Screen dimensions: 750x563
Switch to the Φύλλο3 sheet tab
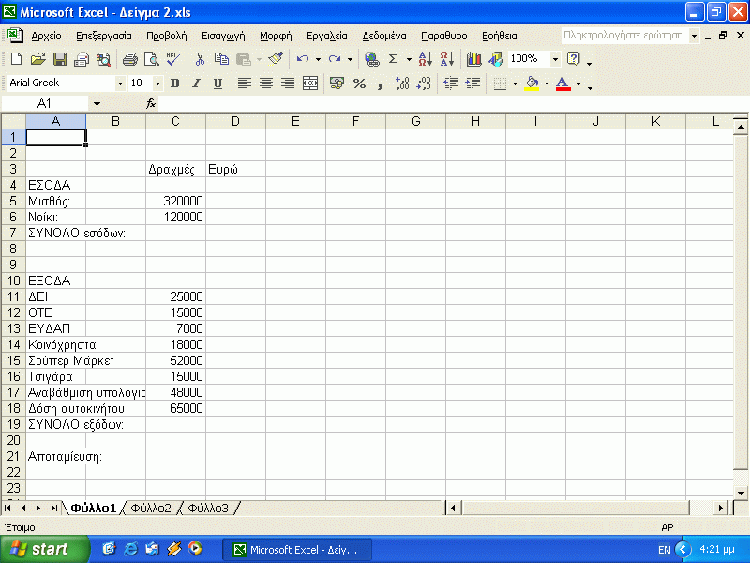click(x=208, y=508)
